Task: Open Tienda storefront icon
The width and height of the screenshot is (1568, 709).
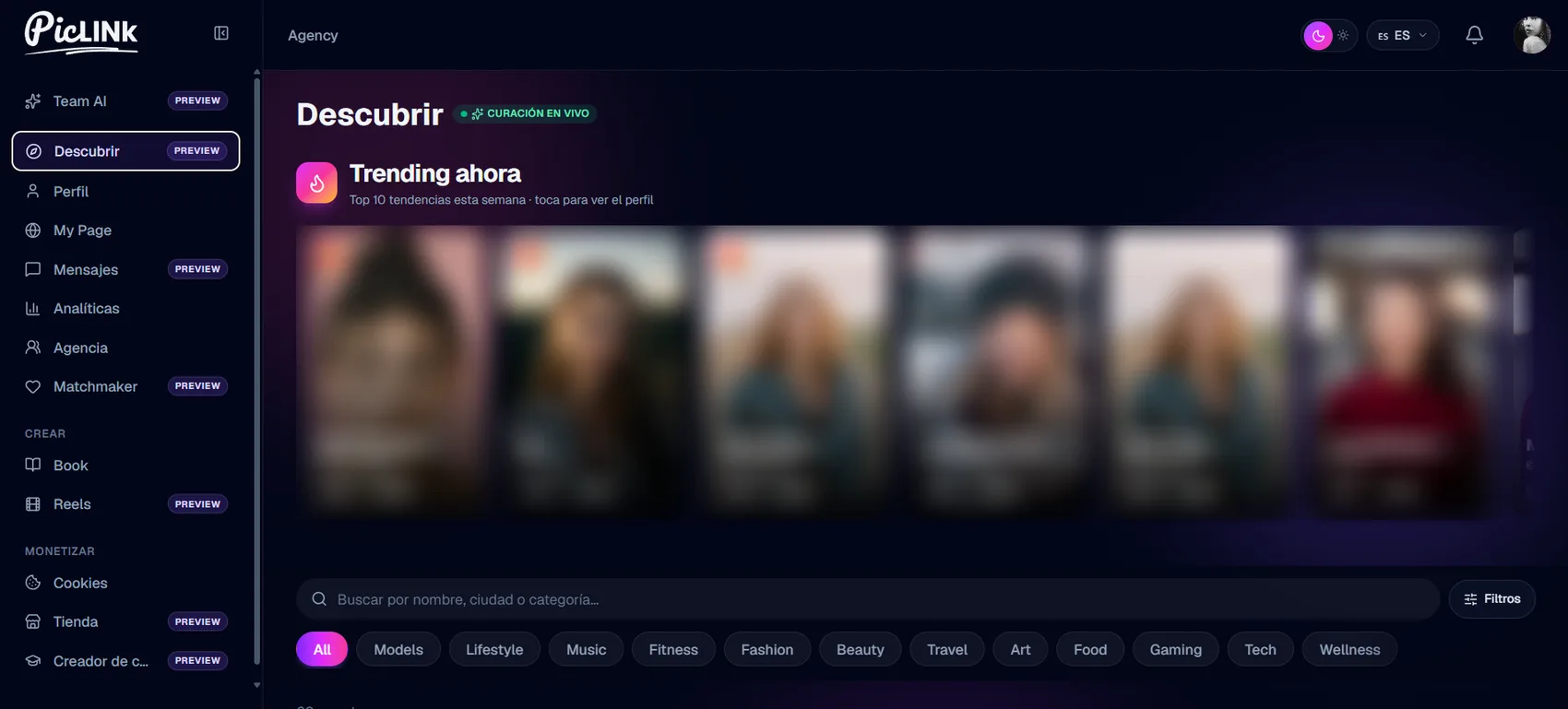Action: click(x=33, y=621)
